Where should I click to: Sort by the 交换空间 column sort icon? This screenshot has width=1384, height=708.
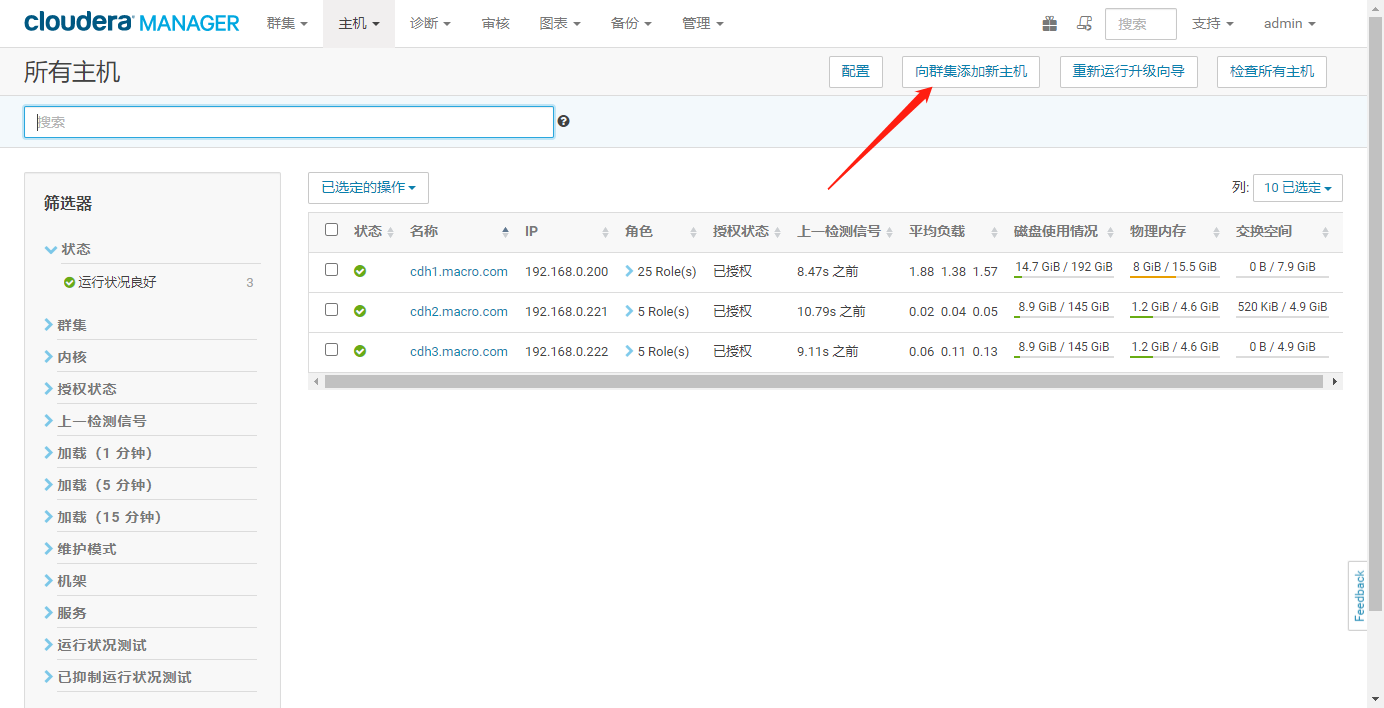pyautogui.click(x=1325, y=232)
